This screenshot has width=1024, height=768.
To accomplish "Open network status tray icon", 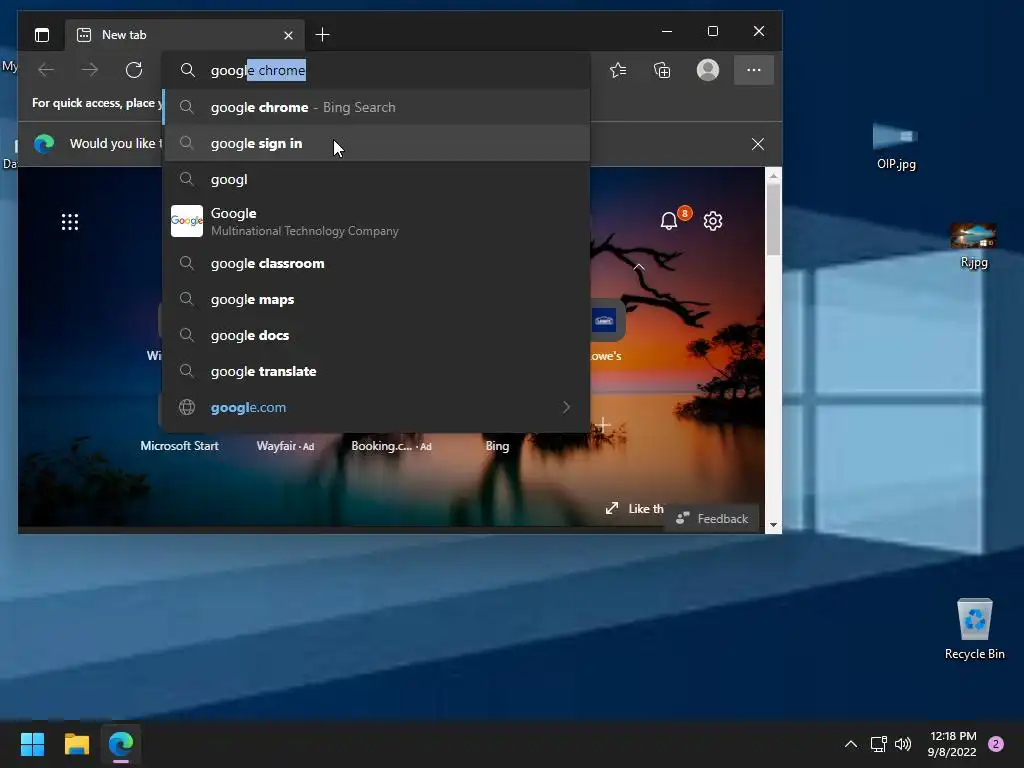I will (878, 744).
